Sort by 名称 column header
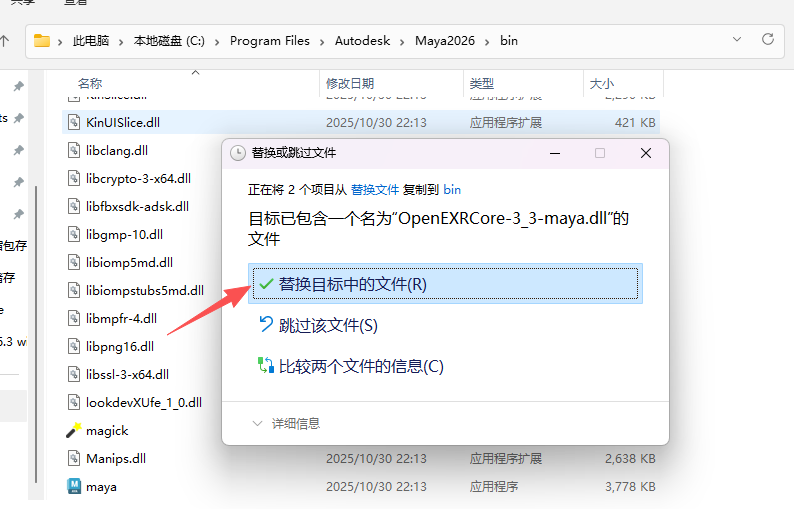Viewport: 794px width, 509px height. 90,83
